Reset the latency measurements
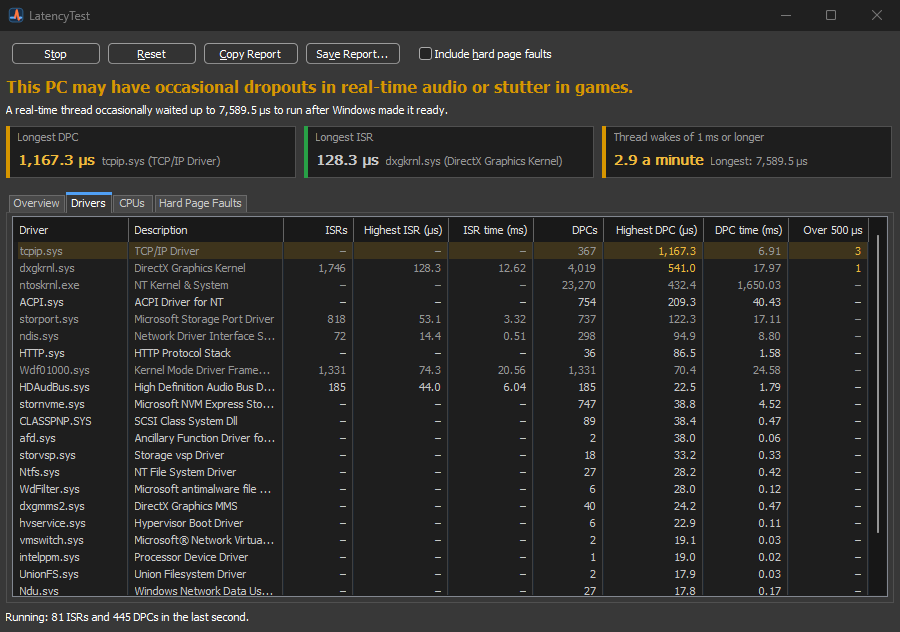900x632 pixels. coord(152,54)
